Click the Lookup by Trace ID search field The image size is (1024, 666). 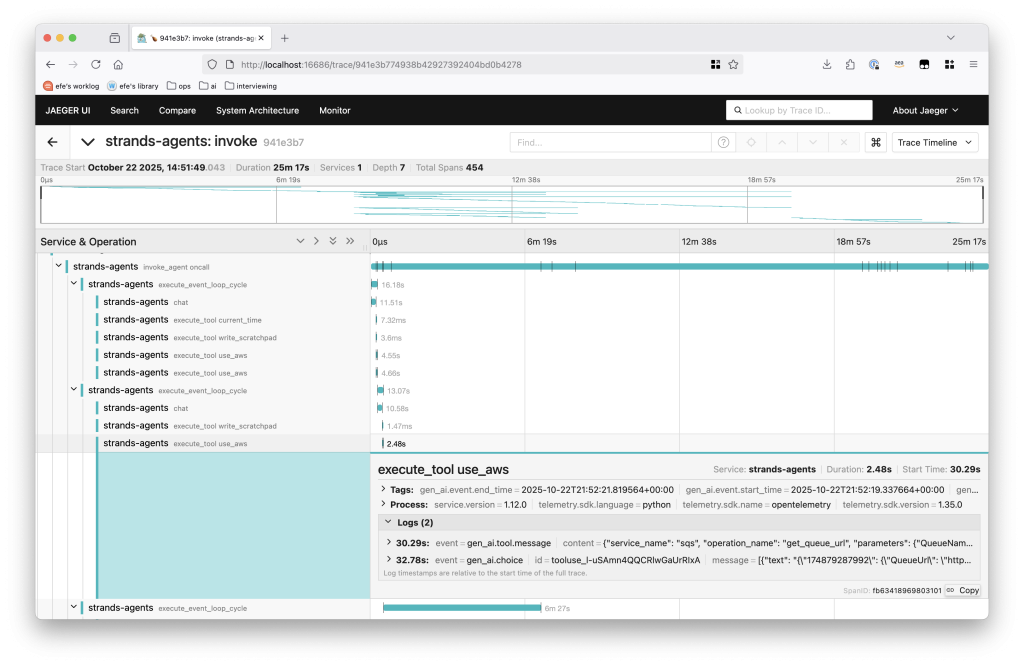click(800, 110)
